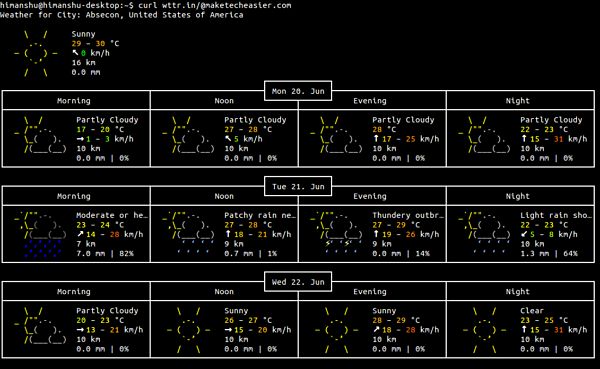Click the "Mon 20. Jun" date box
The width and height of the screenshot is (600, 369).
coord(298,91)
